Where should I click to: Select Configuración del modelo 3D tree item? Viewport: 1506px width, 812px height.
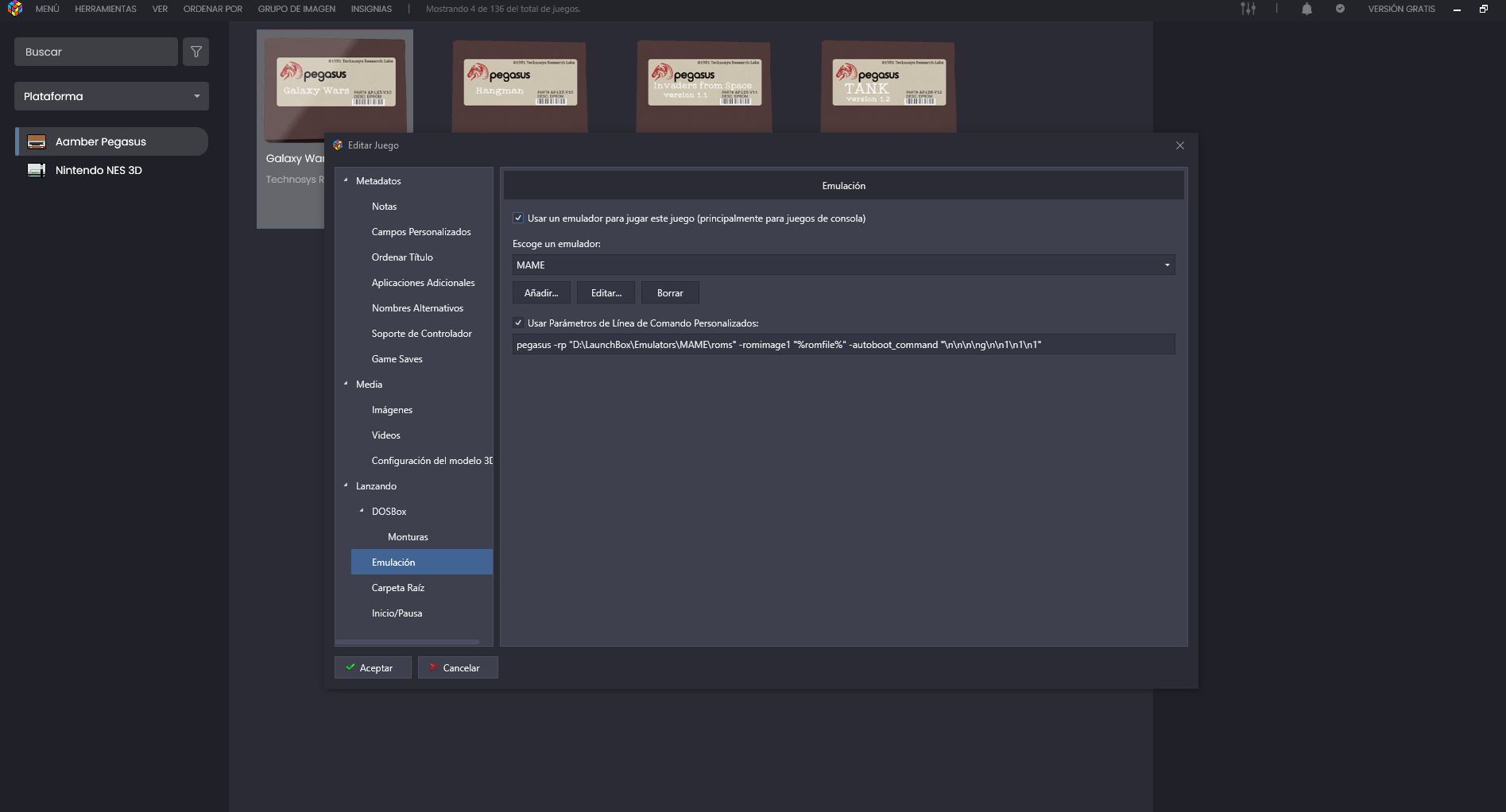tap(432, 460)
